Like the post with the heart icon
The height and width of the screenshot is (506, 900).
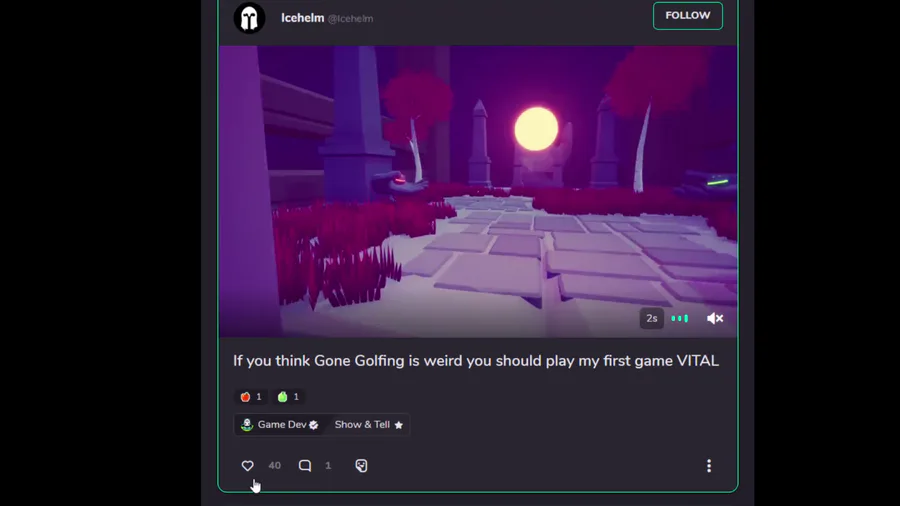[x=247, y=465]
